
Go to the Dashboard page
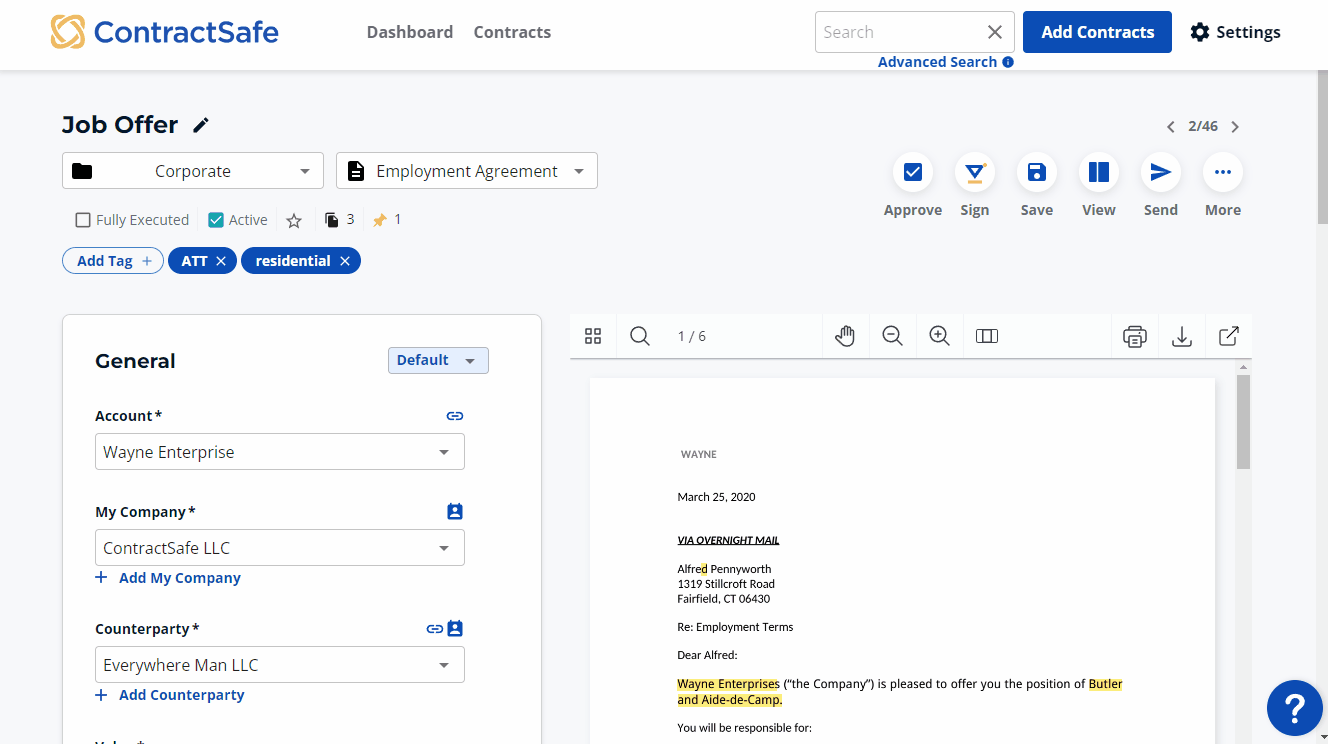click(x=409, y=32)
